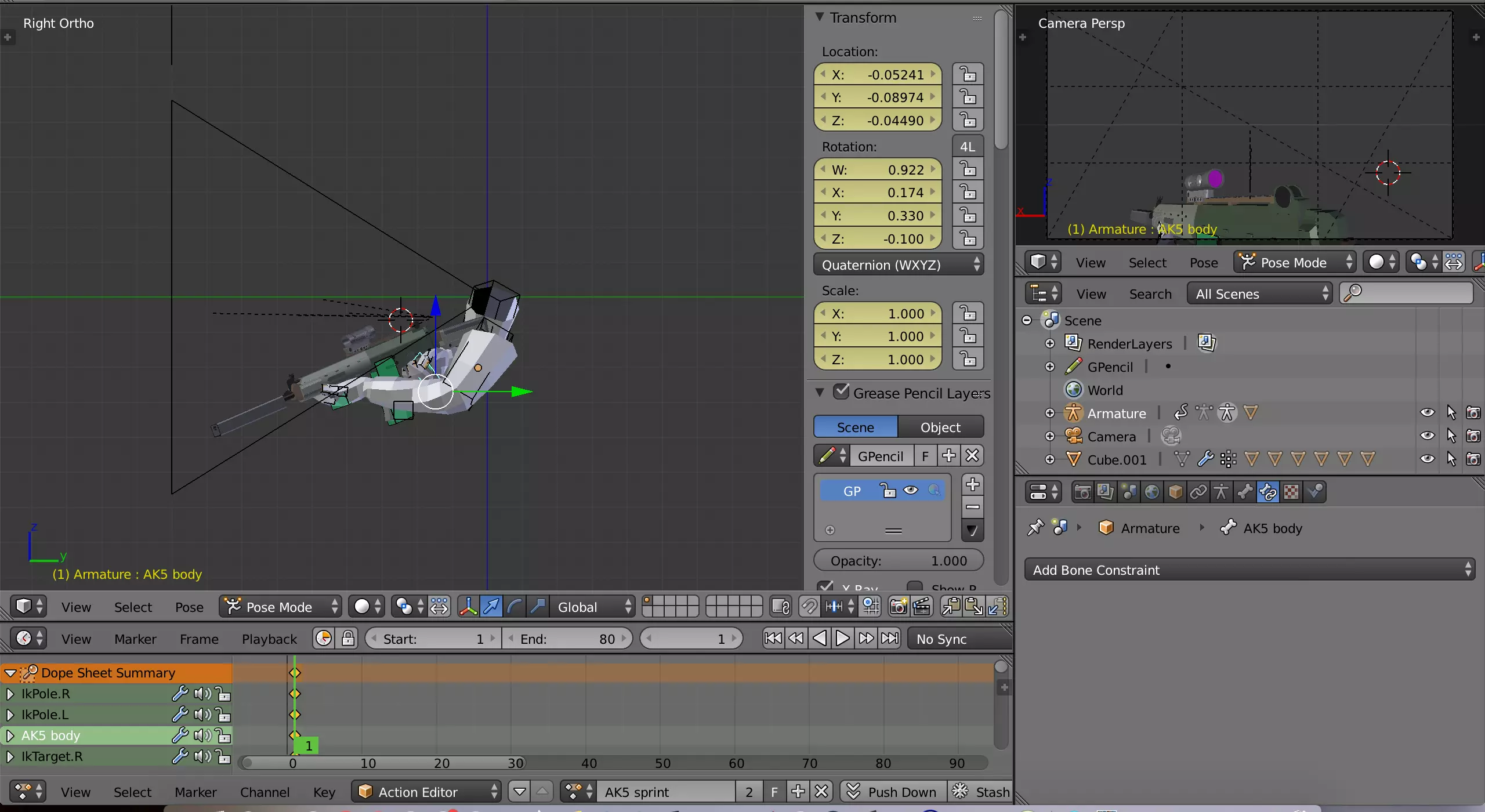Click the OpenGL render image camera icon
Screen dimensions: 1485x812
pos(898,607)
